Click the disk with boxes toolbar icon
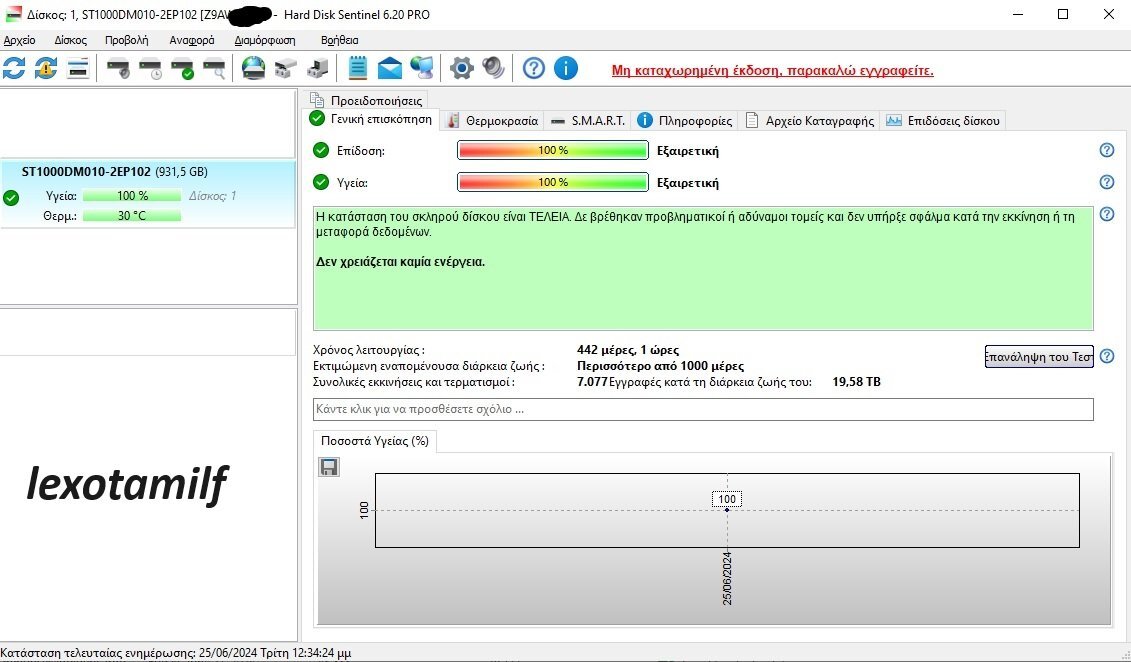 286,69
